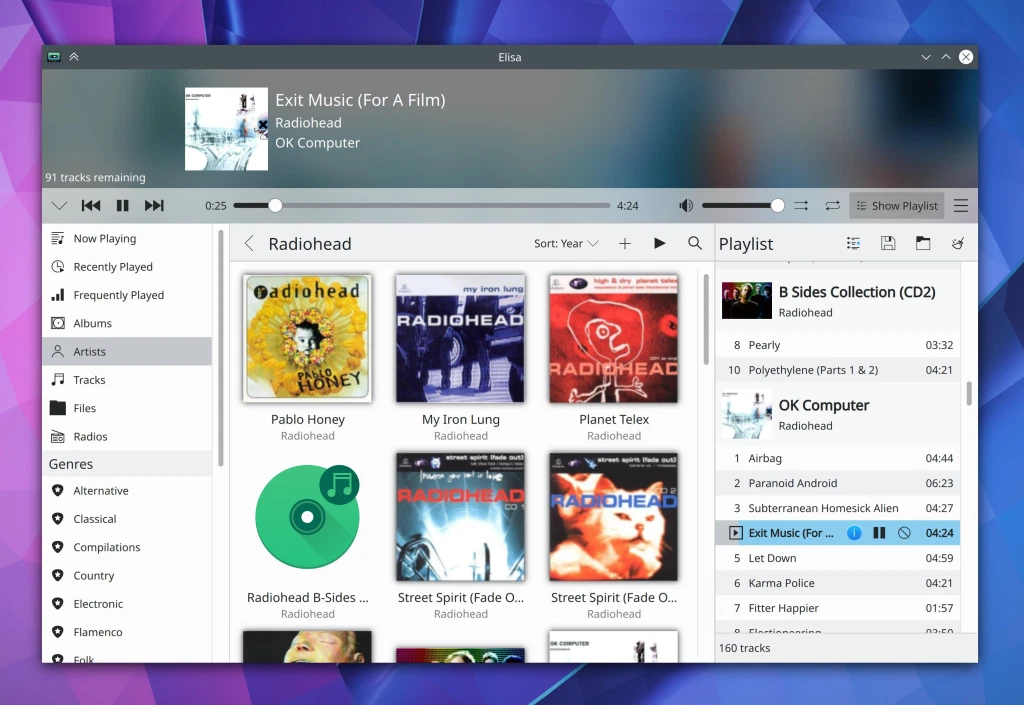Select the Electronic genre

coord(127,604)
